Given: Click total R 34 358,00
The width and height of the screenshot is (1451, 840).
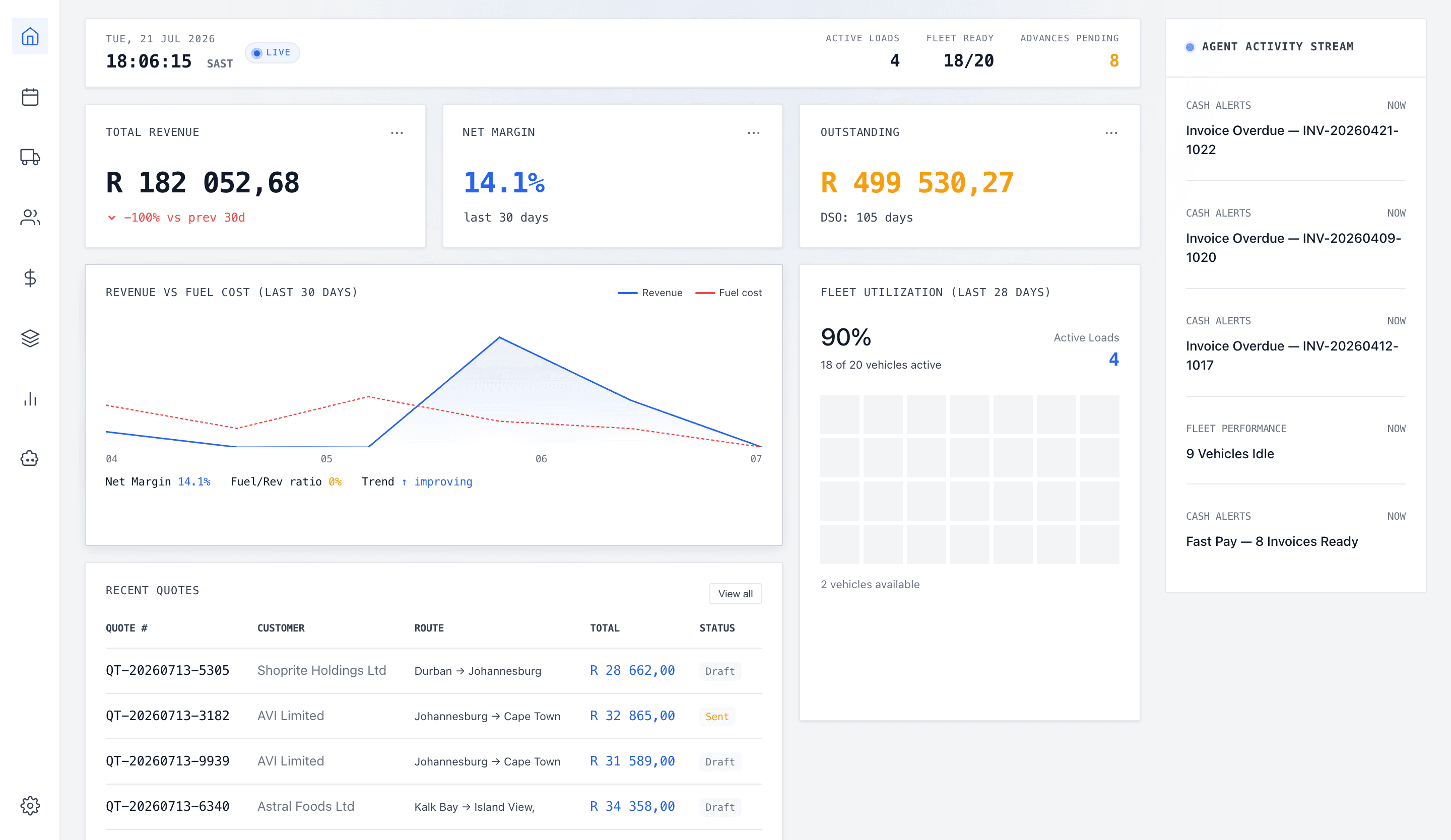Looking at the screenshot, I should [632, 807].
